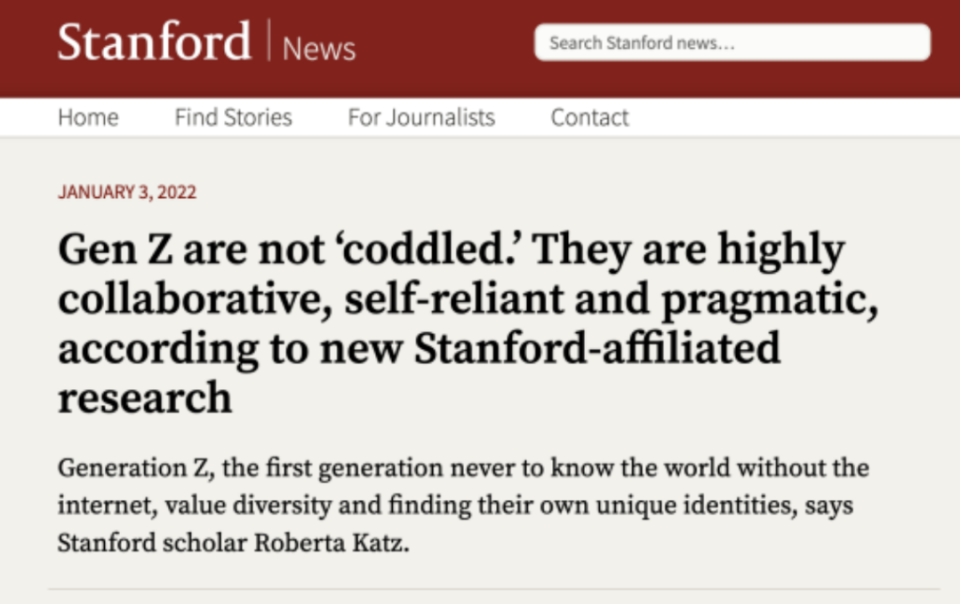Screen dimensions: 960x604
Task: Open the Find Stories menu item
Action: pos(233,117)
